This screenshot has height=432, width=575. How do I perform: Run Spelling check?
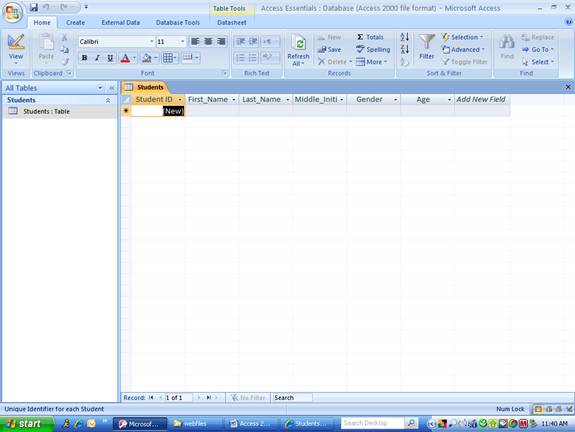click(x=373, y=50)
